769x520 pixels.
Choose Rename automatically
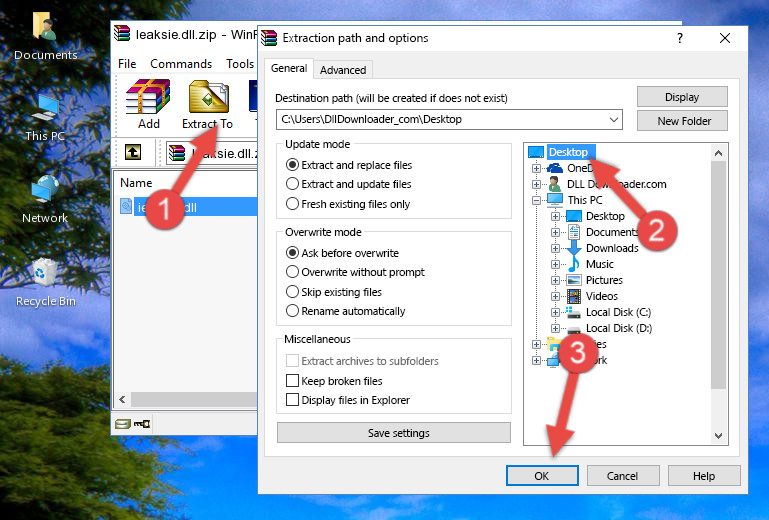(x=345, y=311)
